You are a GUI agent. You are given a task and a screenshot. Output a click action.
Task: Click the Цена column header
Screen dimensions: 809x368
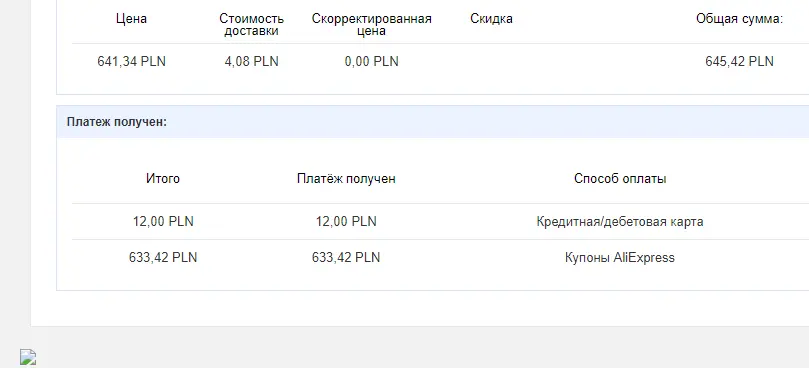pyautogui.click(x=132, y=19)
